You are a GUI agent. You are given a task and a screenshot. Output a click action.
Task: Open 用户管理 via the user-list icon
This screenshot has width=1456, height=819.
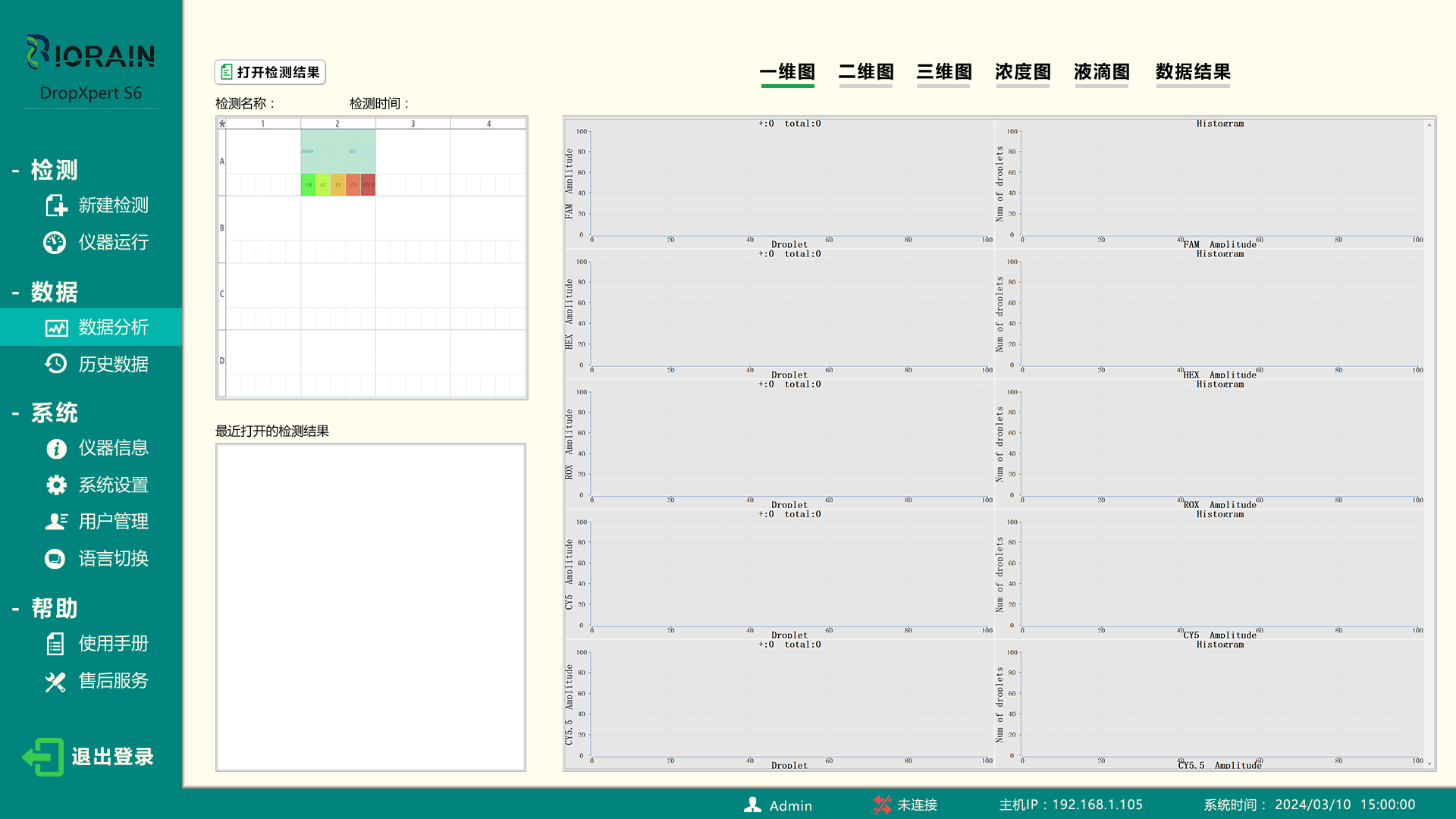pos(56,521)
